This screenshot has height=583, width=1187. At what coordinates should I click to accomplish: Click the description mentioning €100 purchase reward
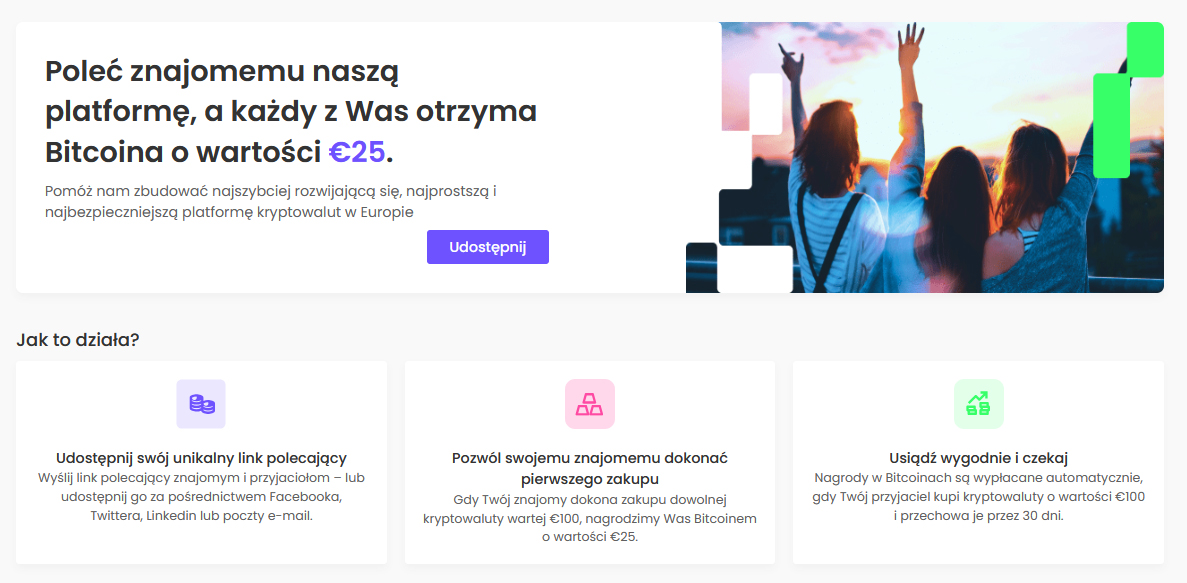coord(590,519)
